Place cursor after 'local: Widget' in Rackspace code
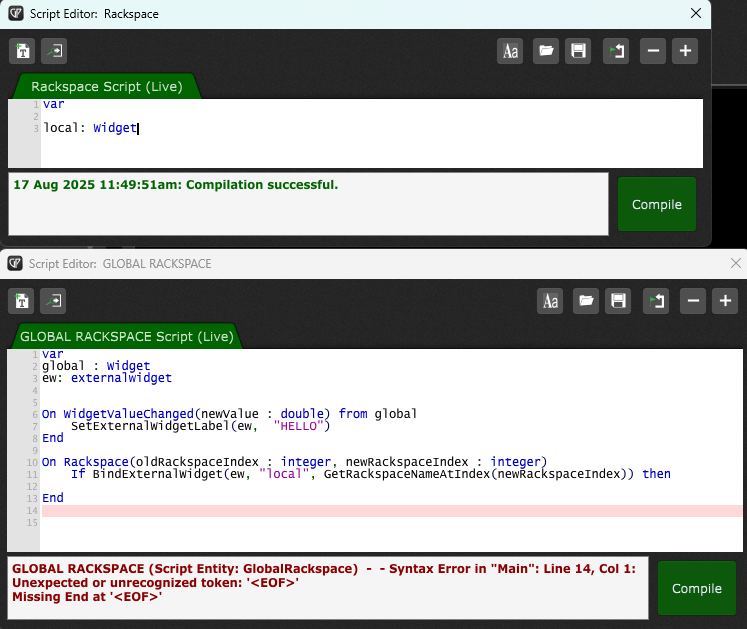 [138, 128]
